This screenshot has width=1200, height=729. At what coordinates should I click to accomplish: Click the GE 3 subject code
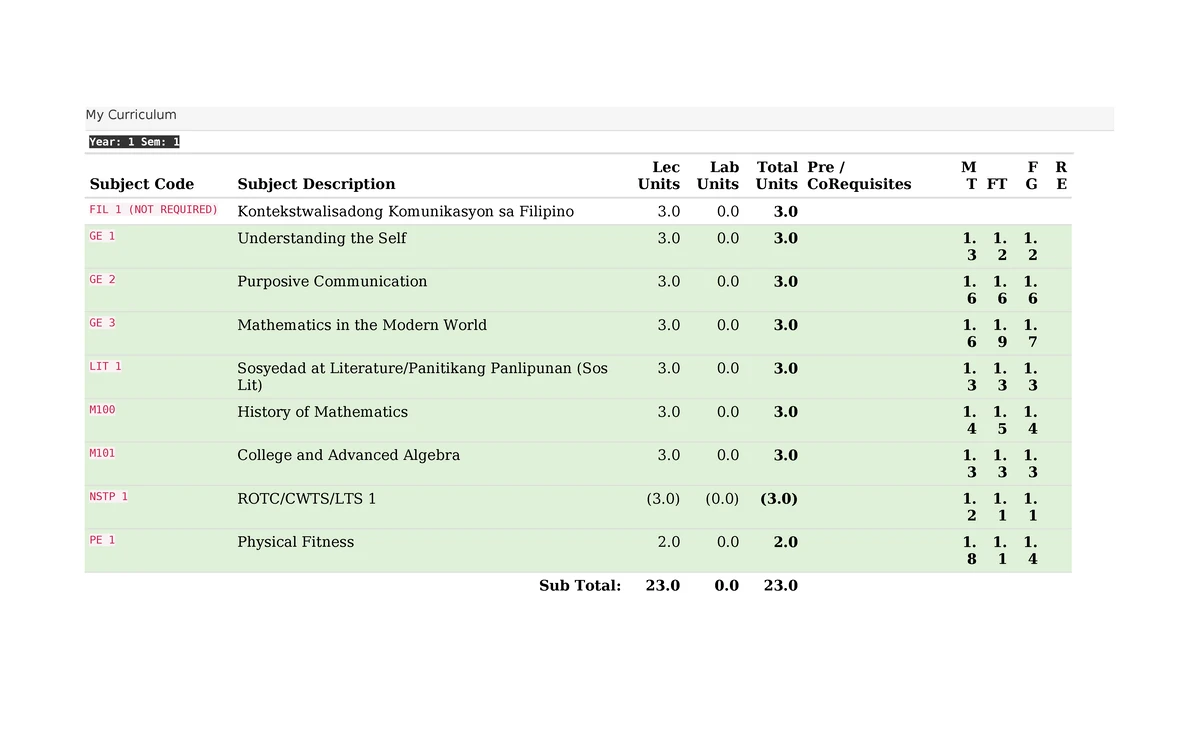coord(102,323)
